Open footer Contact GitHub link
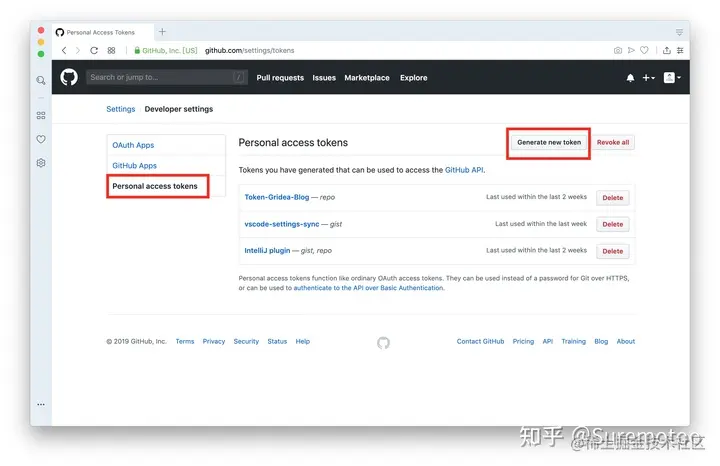Viewport: 720px width, 466px height. tap(480, 342)
